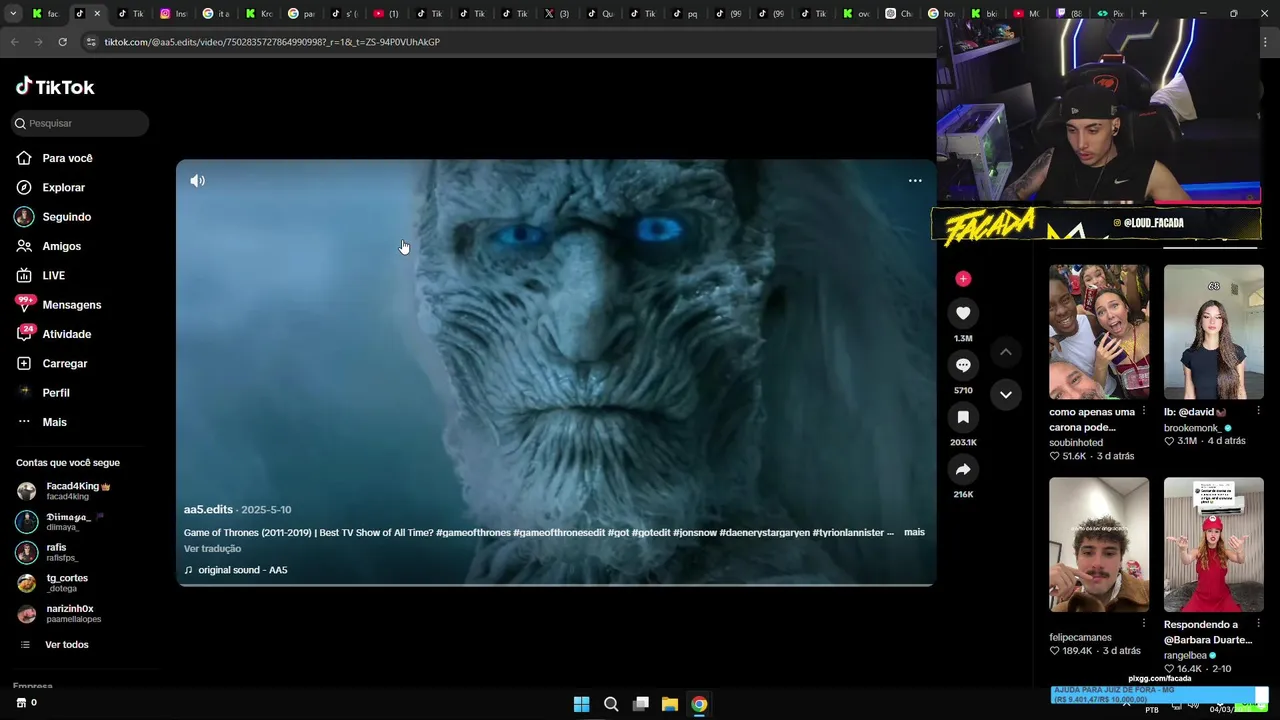Open comments on the video (5710)
Screen dimensions: 1280x720
(x=963, y=365)
